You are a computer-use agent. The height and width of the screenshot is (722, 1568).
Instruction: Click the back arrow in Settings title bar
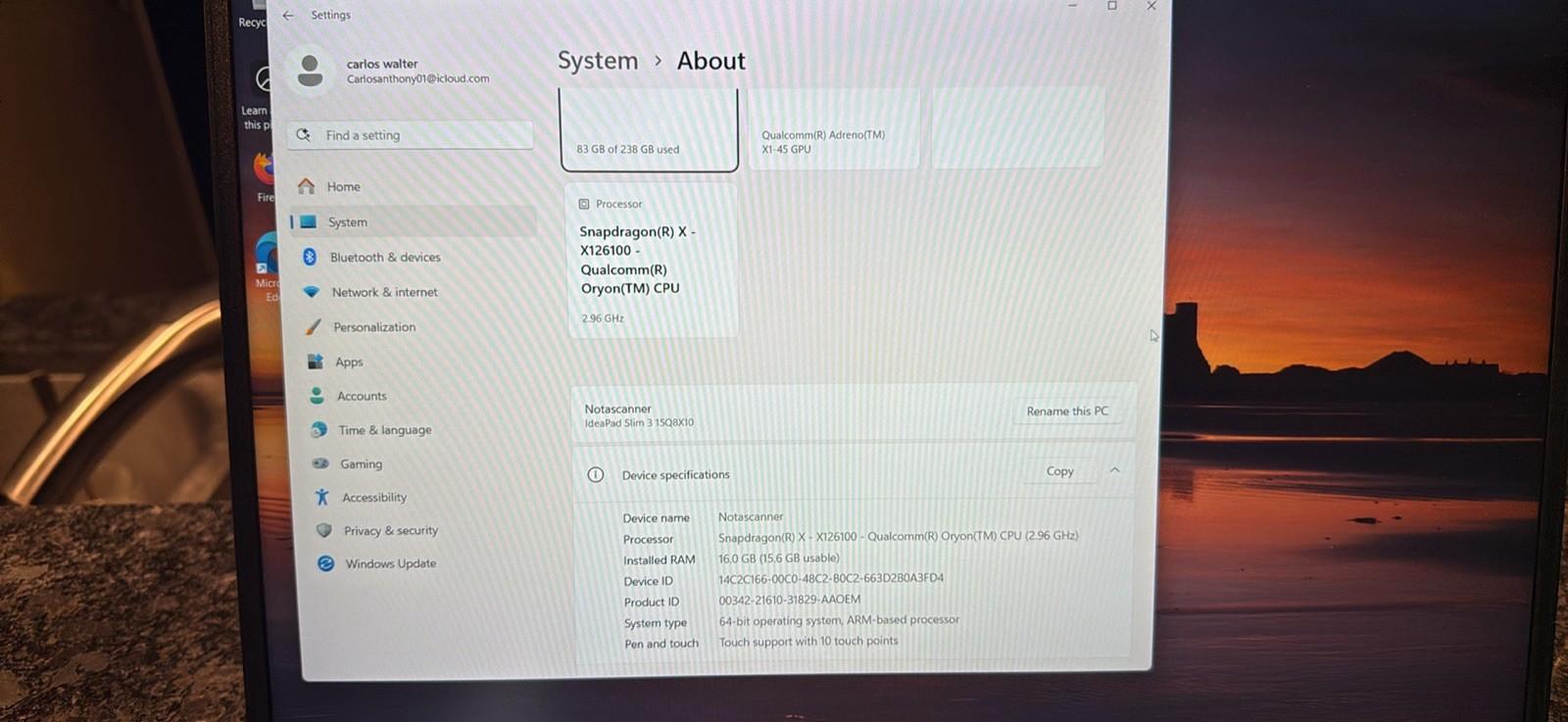pos(288,15)
